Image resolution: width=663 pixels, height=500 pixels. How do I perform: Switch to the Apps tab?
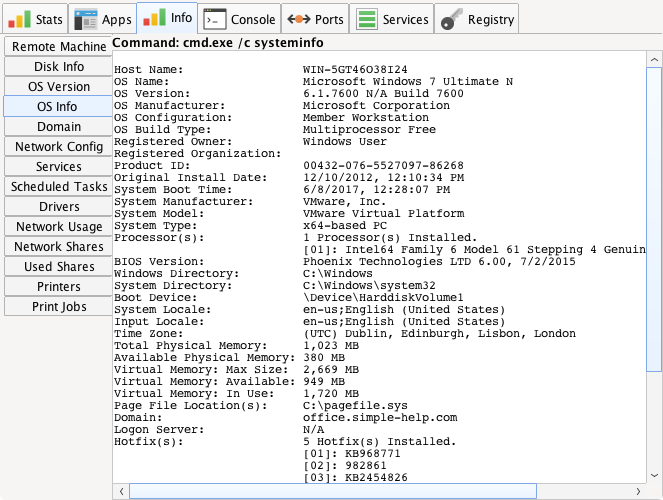click(102, 19)
